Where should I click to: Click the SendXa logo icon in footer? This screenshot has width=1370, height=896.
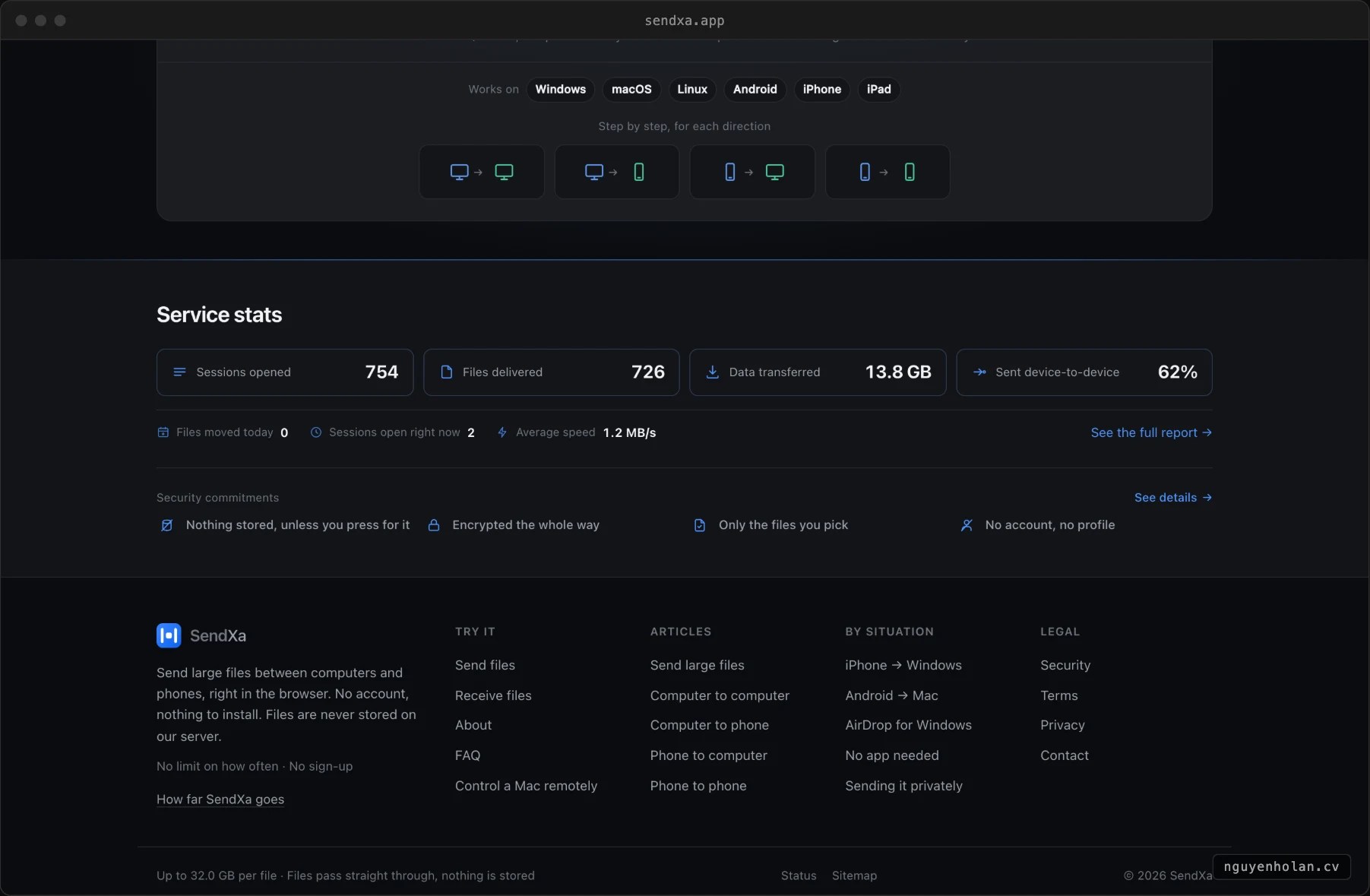pos(169,635)
